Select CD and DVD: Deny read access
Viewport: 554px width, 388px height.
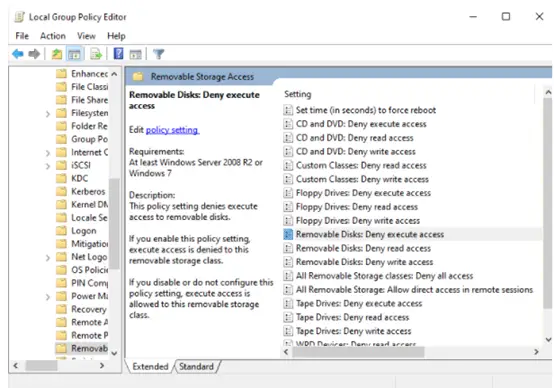tap(355, 138)
